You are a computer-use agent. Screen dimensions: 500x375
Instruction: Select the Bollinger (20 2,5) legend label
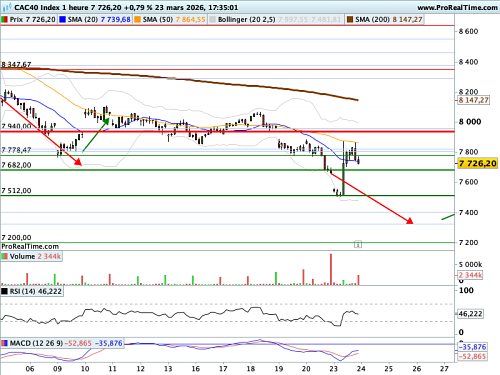(x=246, y=20)
